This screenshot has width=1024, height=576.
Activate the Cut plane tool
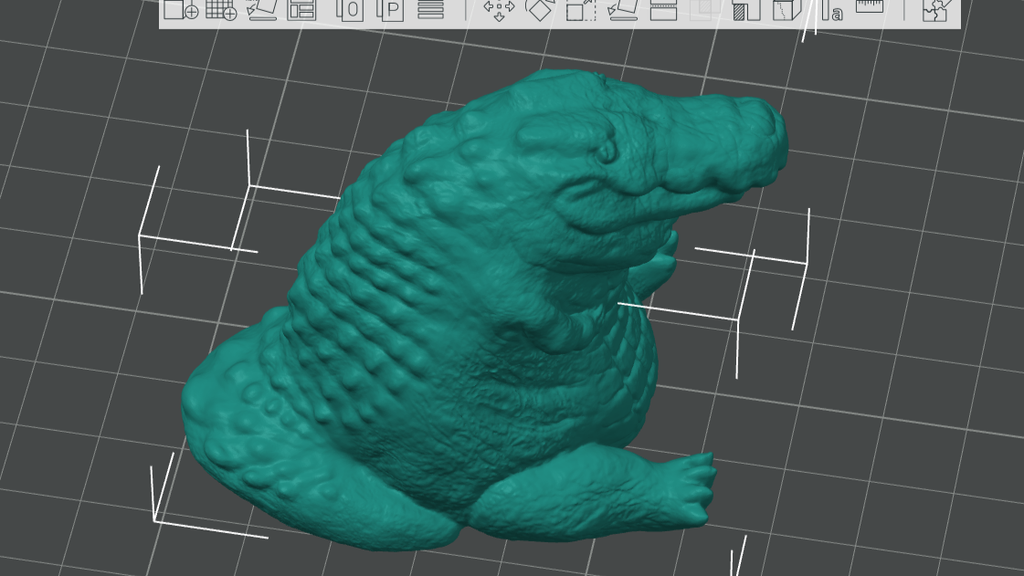tap(664, 10)
